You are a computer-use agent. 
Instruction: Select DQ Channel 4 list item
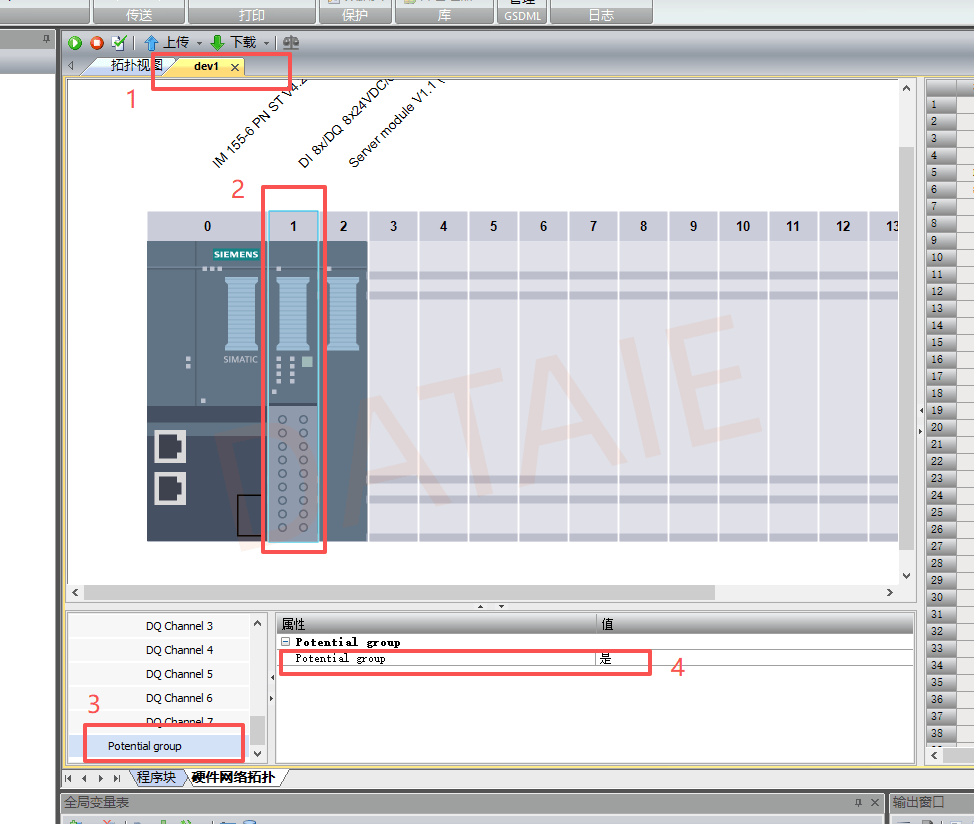(x=179, y=650)
